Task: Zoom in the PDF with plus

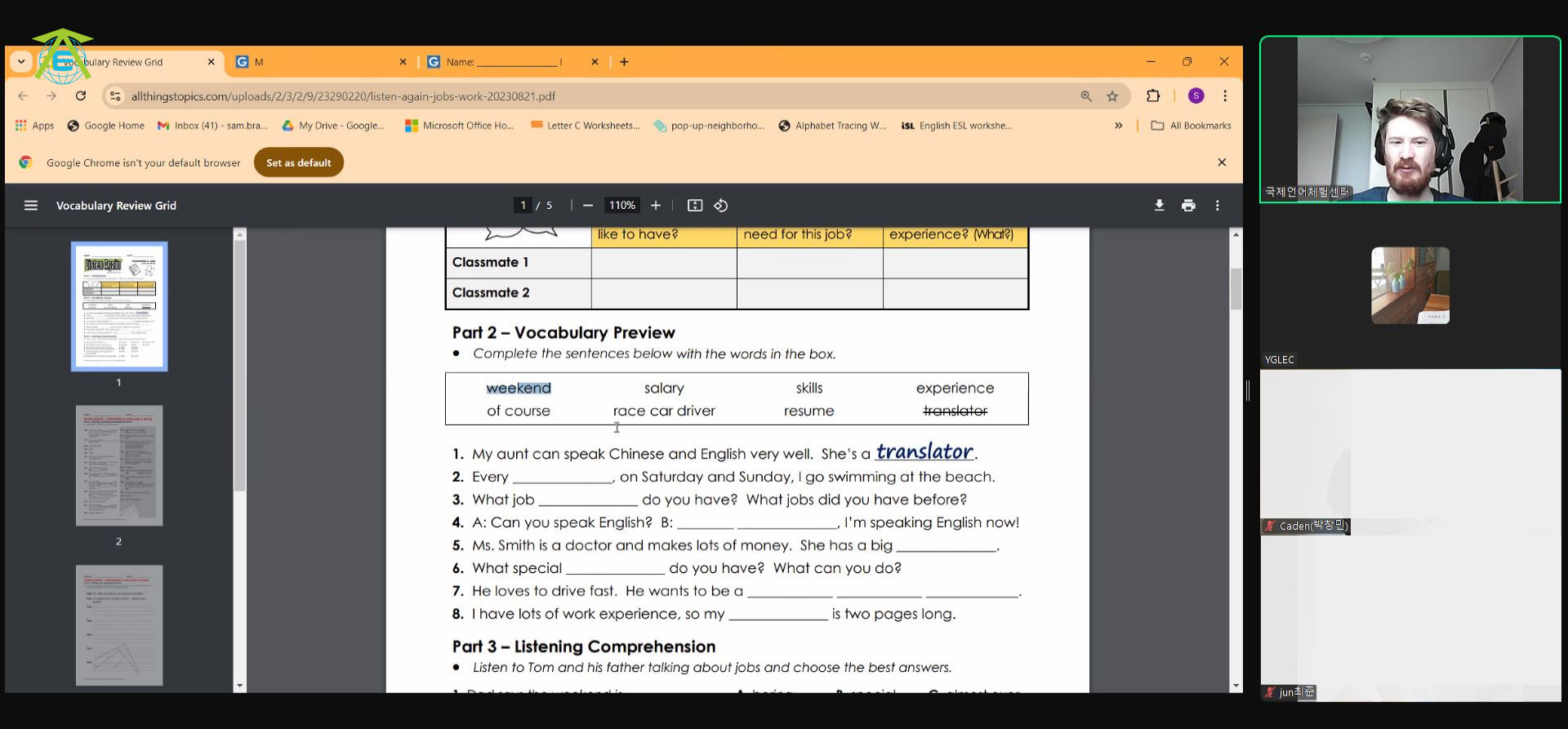Action: pos(656,206)
